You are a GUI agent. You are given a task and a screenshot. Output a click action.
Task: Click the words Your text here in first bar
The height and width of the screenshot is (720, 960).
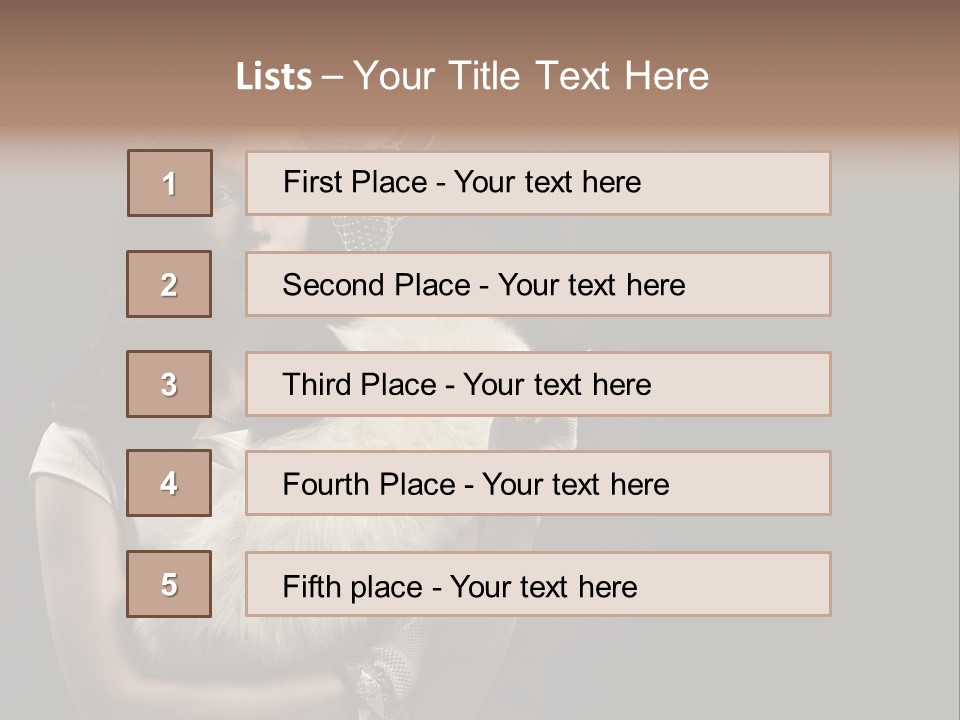click(547, 182)
